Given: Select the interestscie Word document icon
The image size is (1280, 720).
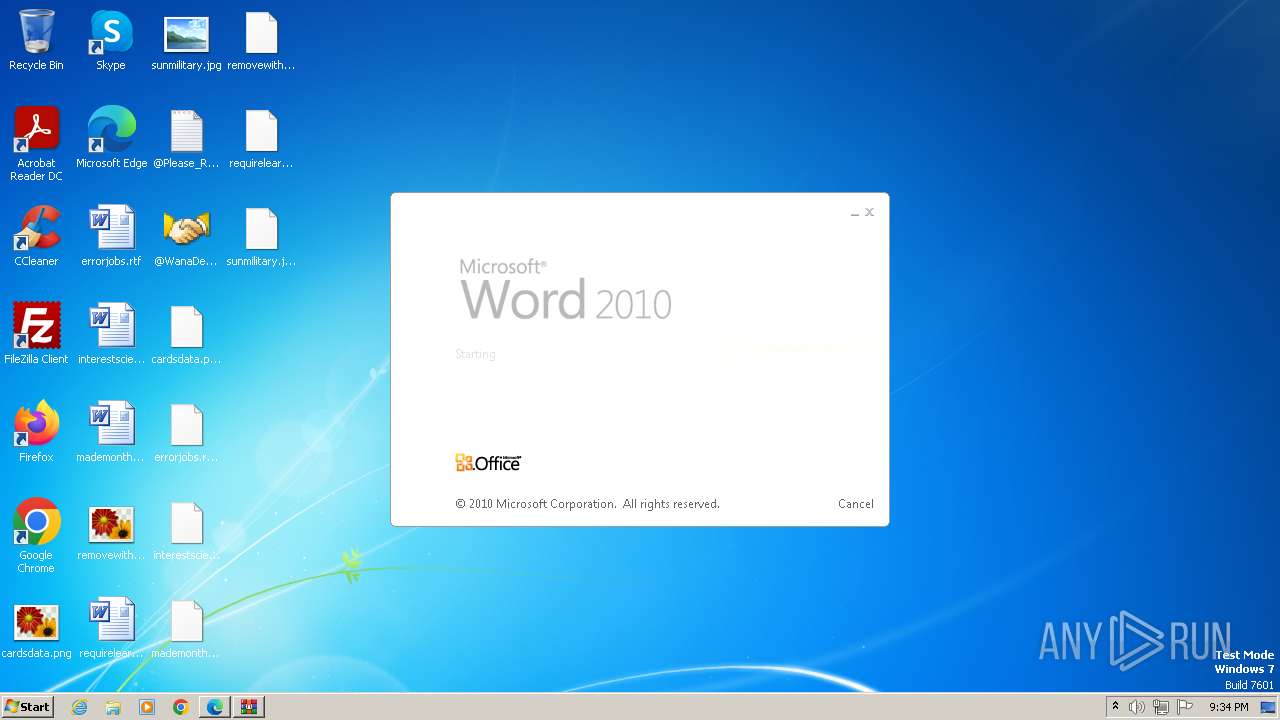Looking at the screenshot, I should [111, 335].
